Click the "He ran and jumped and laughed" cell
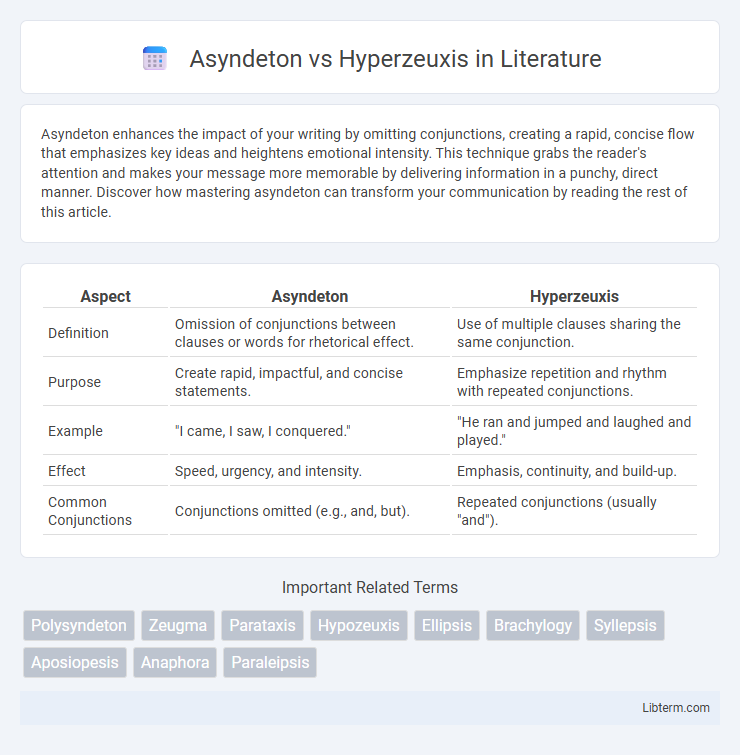This screenshot has height=755, width=740. coord(574,431)
